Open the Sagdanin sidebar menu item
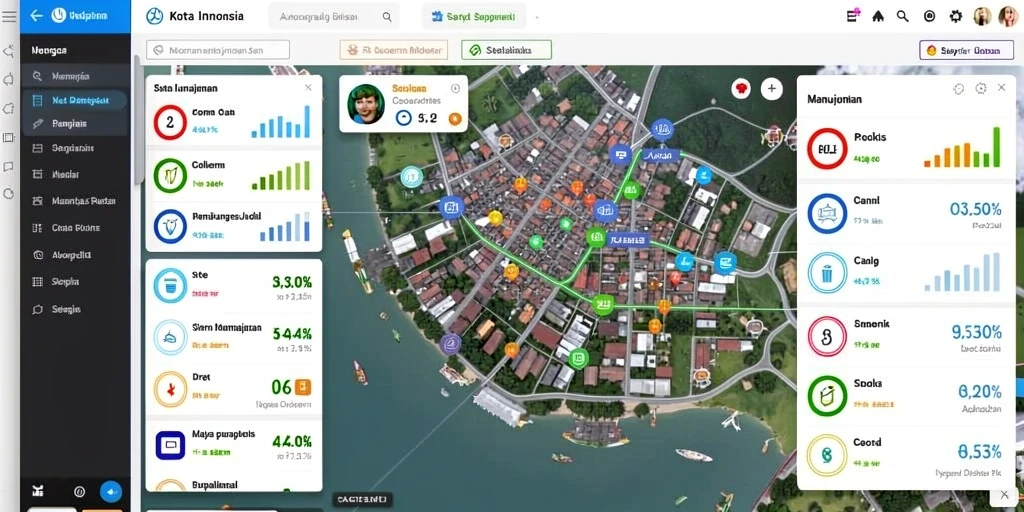1024x512 pixels. tap(75, 148)
